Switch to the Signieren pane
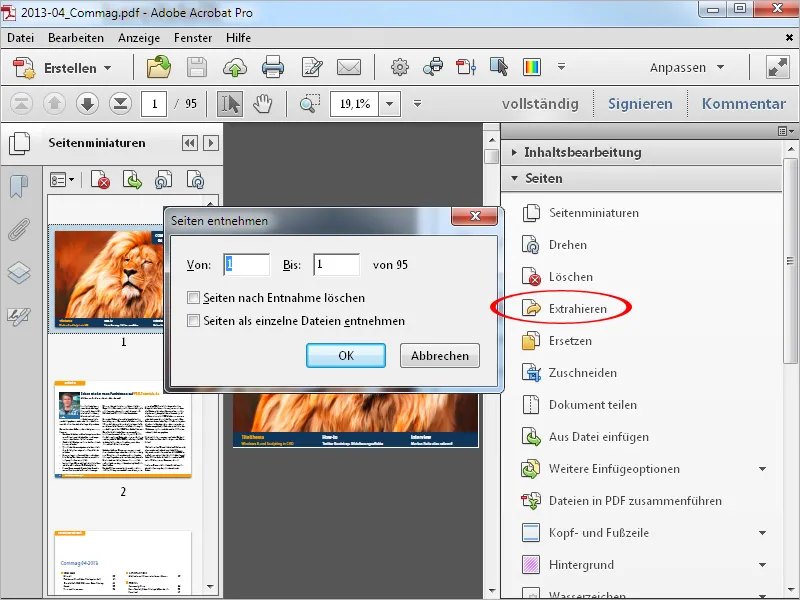 click(640, 104)
